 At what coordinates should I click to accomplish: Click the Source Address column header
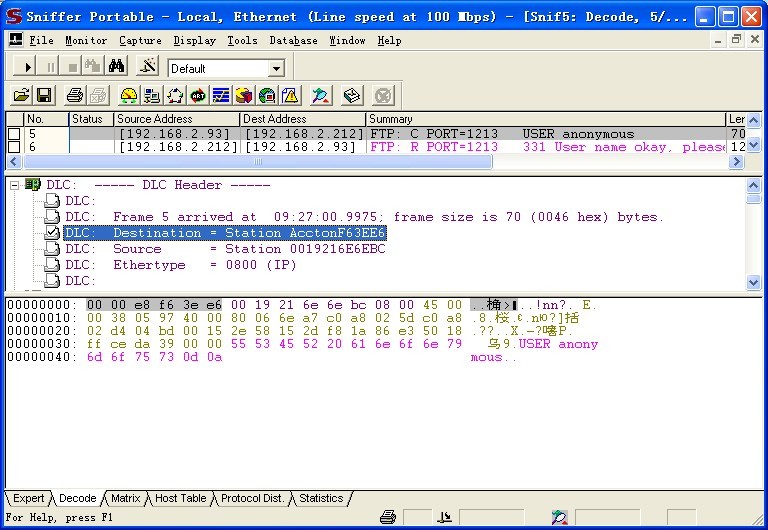click(177, 119)
